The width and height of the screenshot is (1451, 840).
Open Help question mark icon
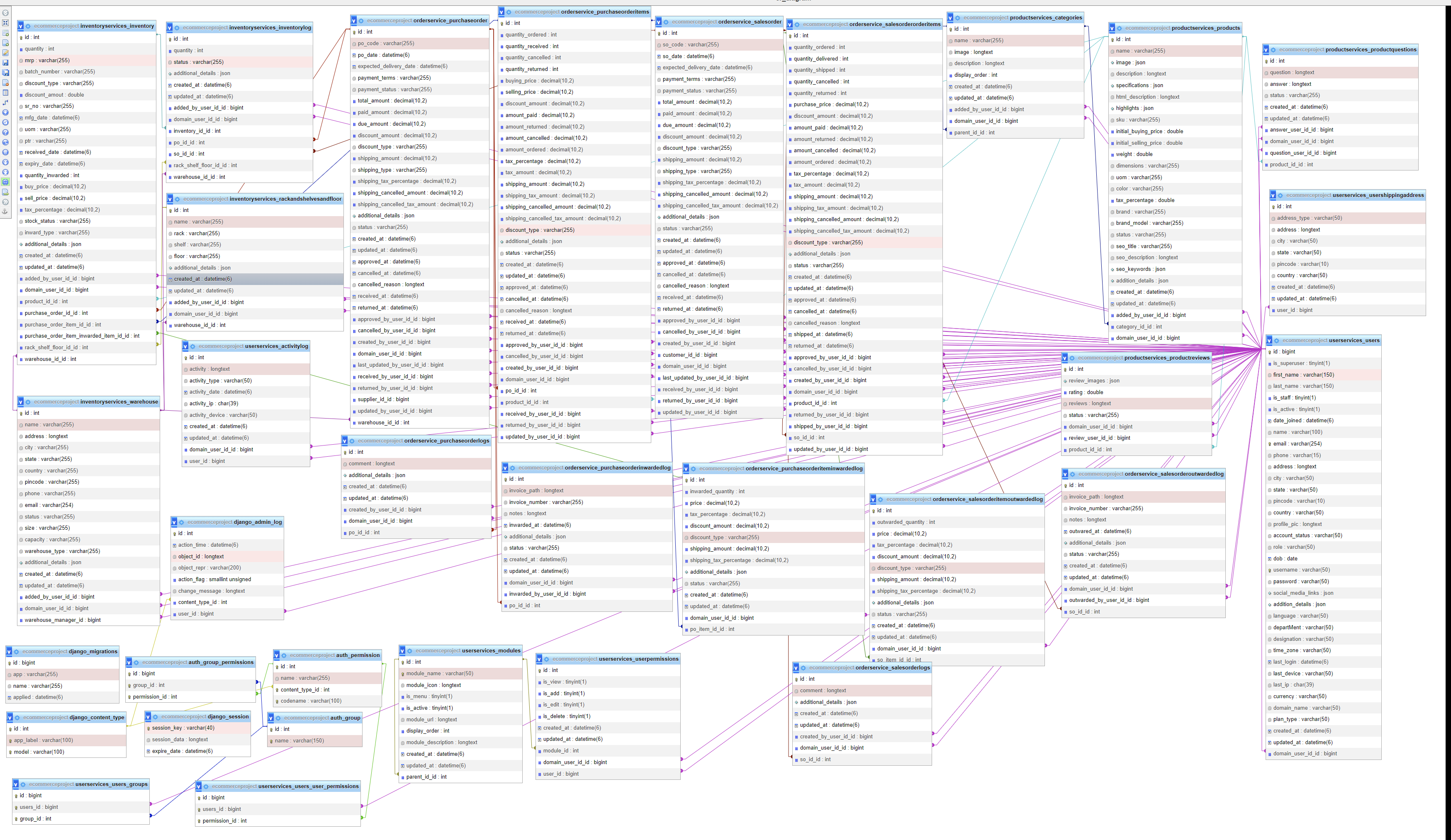[x=5, y=132]
